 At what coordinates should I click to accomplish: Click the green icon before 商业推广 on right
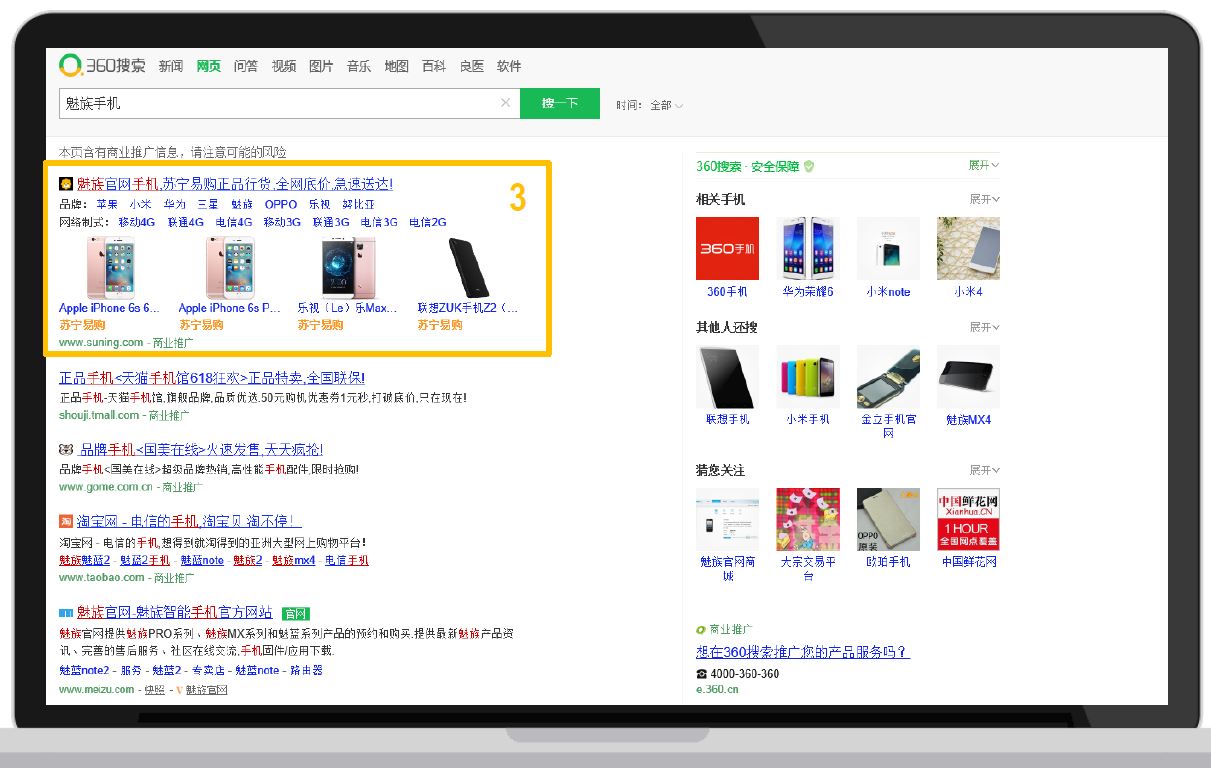tap(701, 630)
